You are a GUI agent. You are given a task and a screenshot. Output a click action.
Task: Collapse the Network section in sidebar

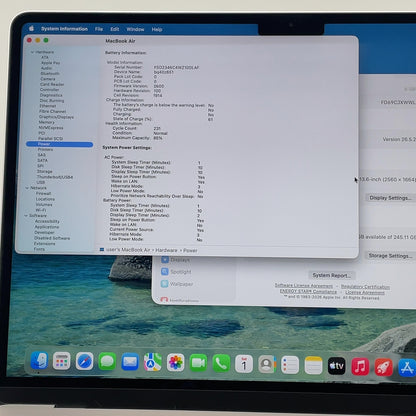pos(27,188)
